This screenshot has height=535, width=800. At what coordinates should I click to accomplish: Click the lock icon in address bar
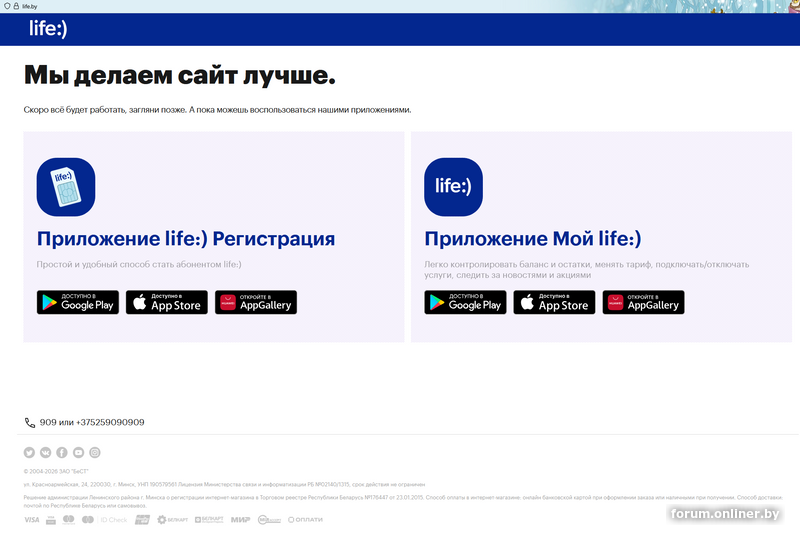pyautogui.click(x=16, y=6)
